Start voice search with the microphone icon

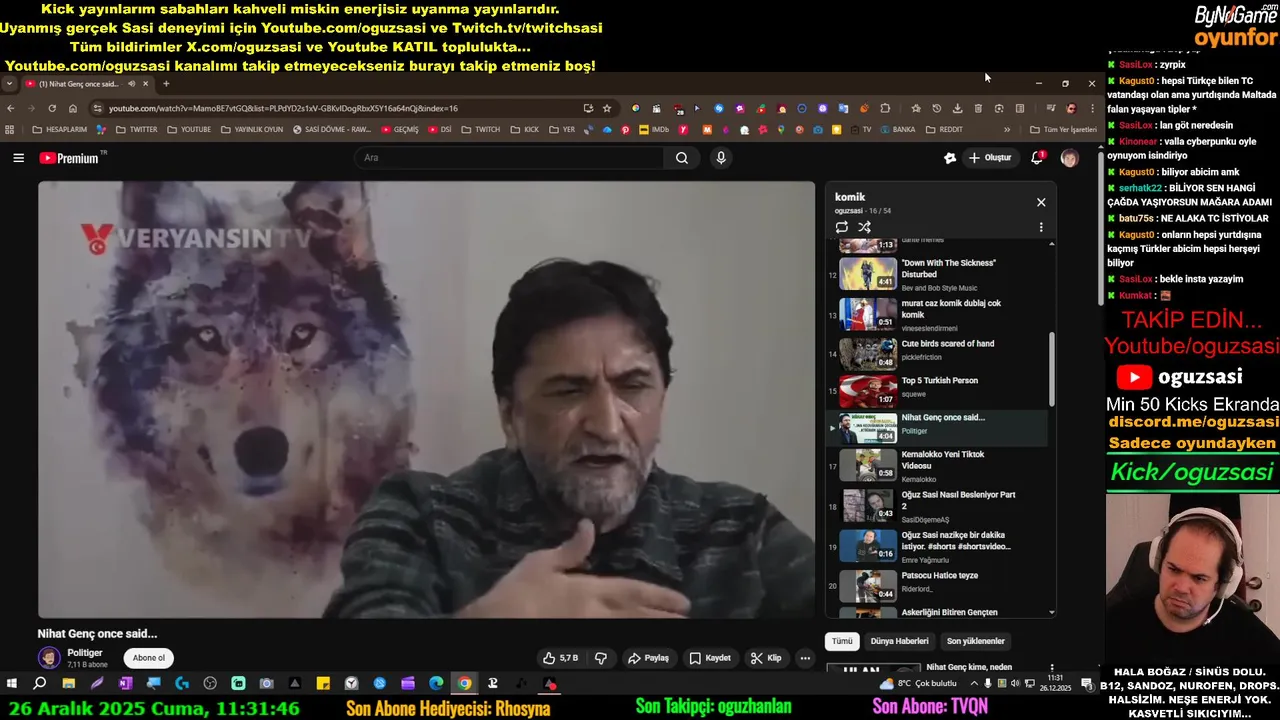pos(721,158)
